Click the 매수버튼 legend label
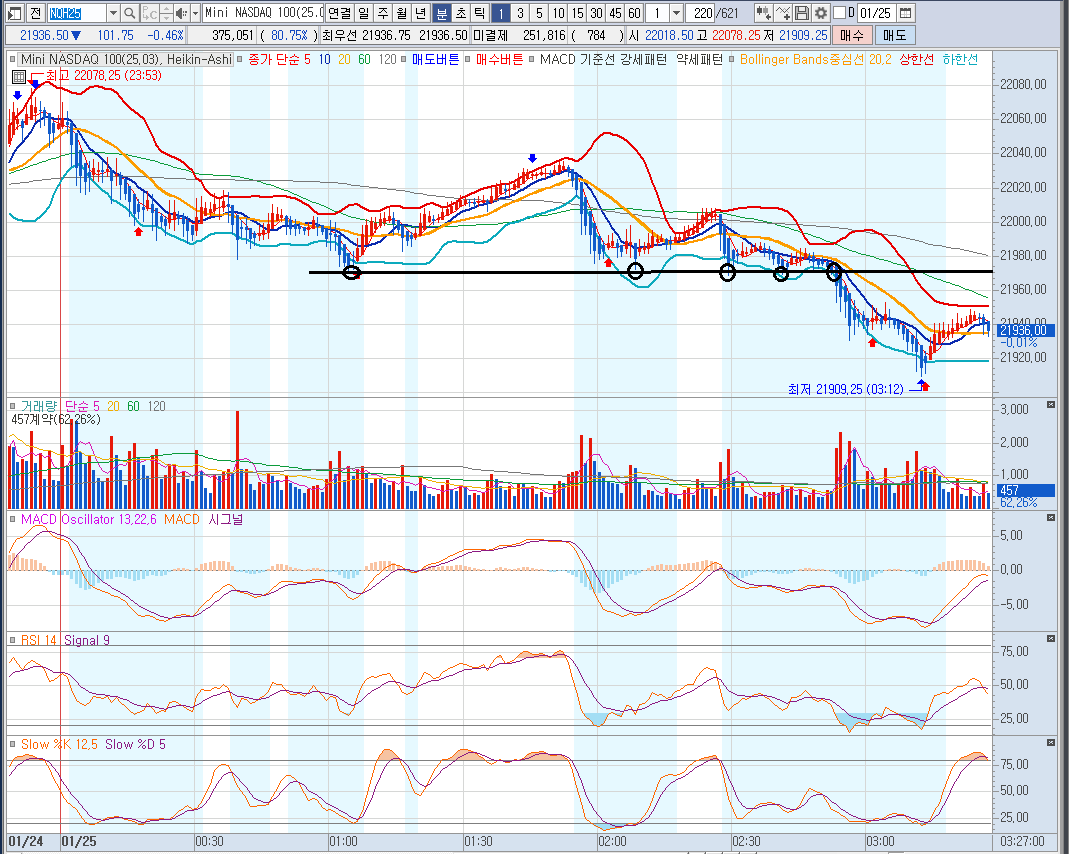This screenshot has width=1069, height=854. point(499,60)
